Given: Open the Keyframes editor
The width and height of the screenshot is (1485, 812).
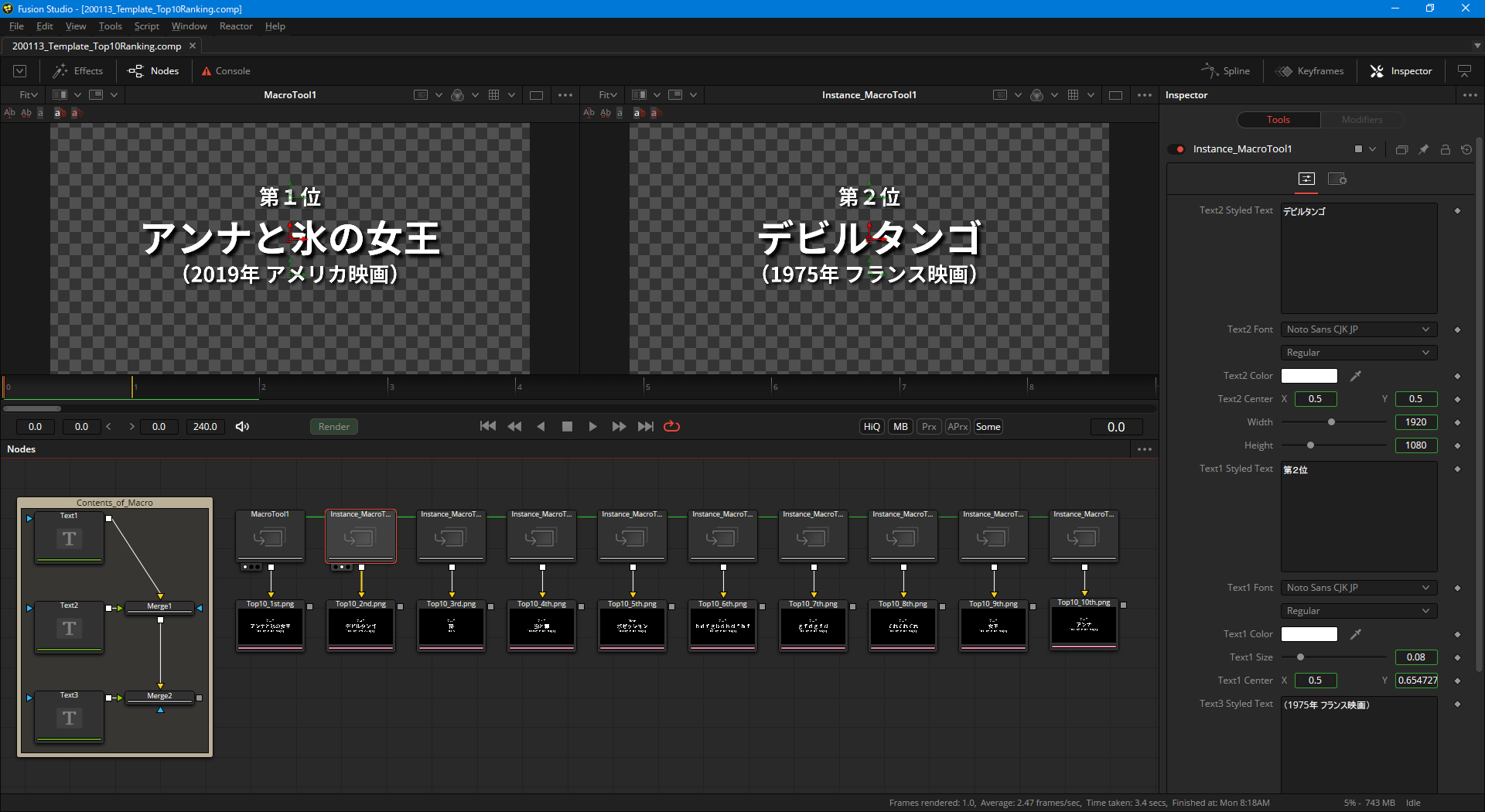Looking at the screenshot, I should (1310, 71).
